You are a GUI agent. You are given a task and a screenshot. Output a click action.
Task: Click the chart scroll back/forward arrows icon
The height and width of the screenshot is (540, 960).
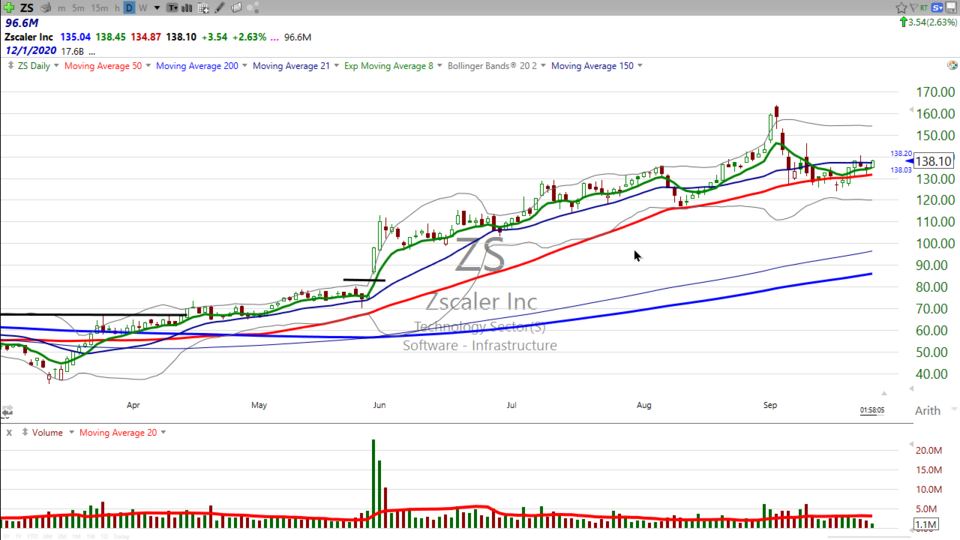coord(7,411)
